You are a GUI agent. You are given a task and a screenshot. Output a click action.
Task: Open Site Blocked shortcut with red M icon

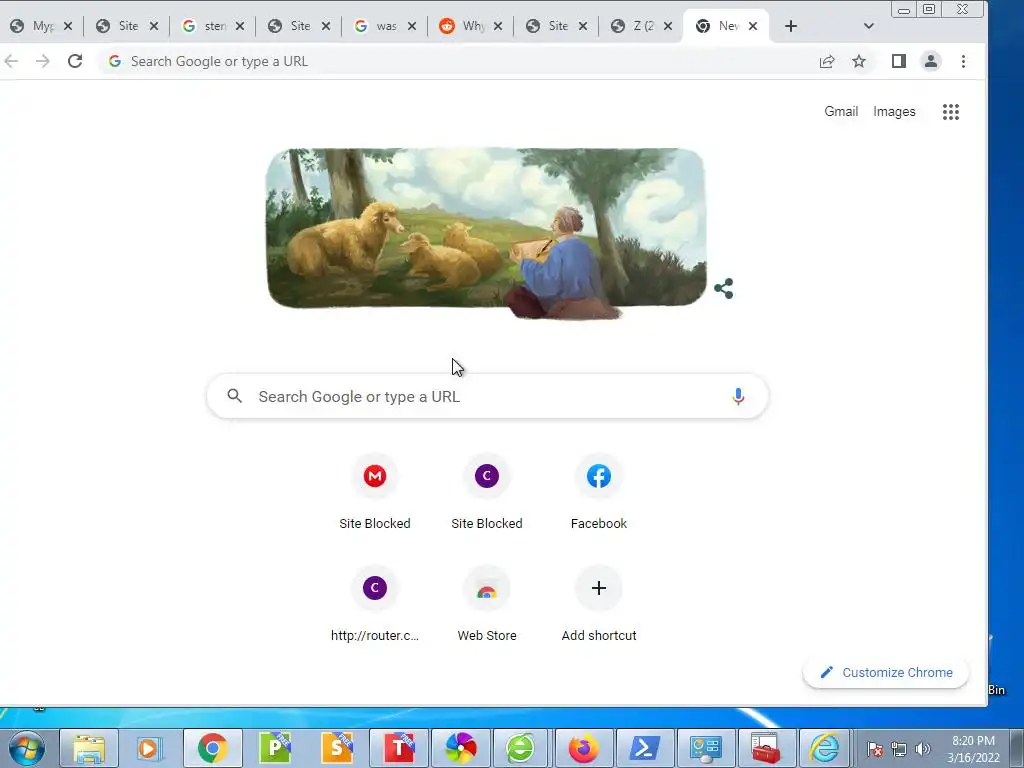point(375,493)
